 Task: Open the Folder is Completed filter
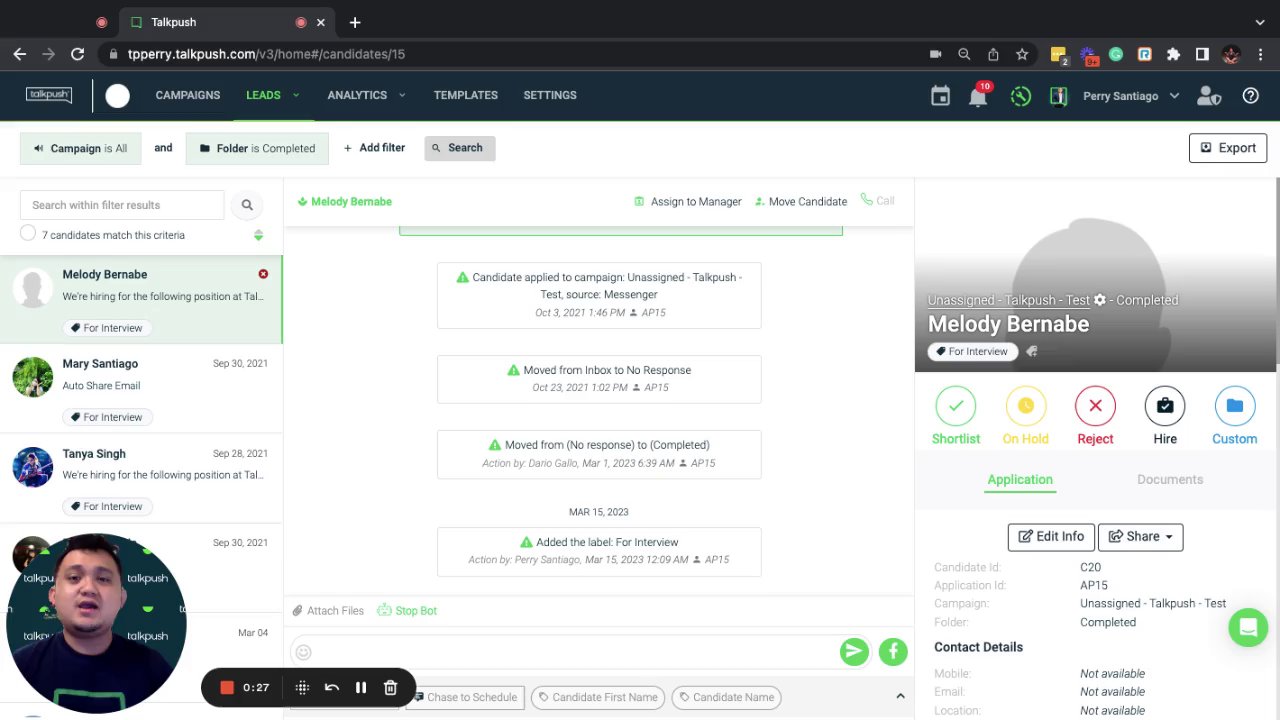[257, 148]
